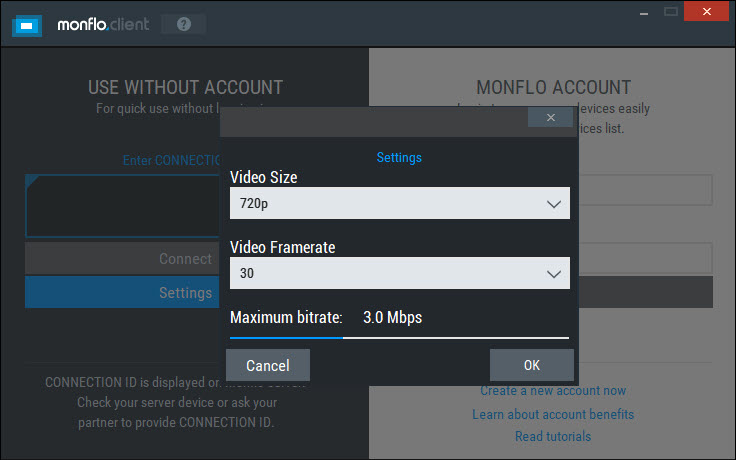Click the Monflo logo icon in title bar
The image size is (736, 460).
27,23
